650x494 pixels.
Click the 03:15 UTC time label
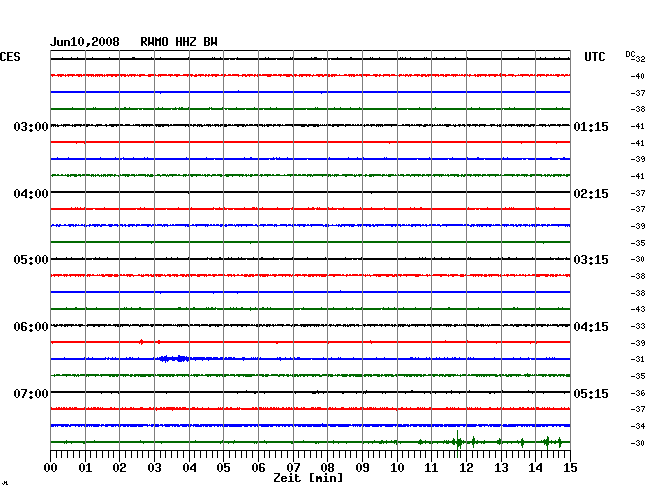591,260
